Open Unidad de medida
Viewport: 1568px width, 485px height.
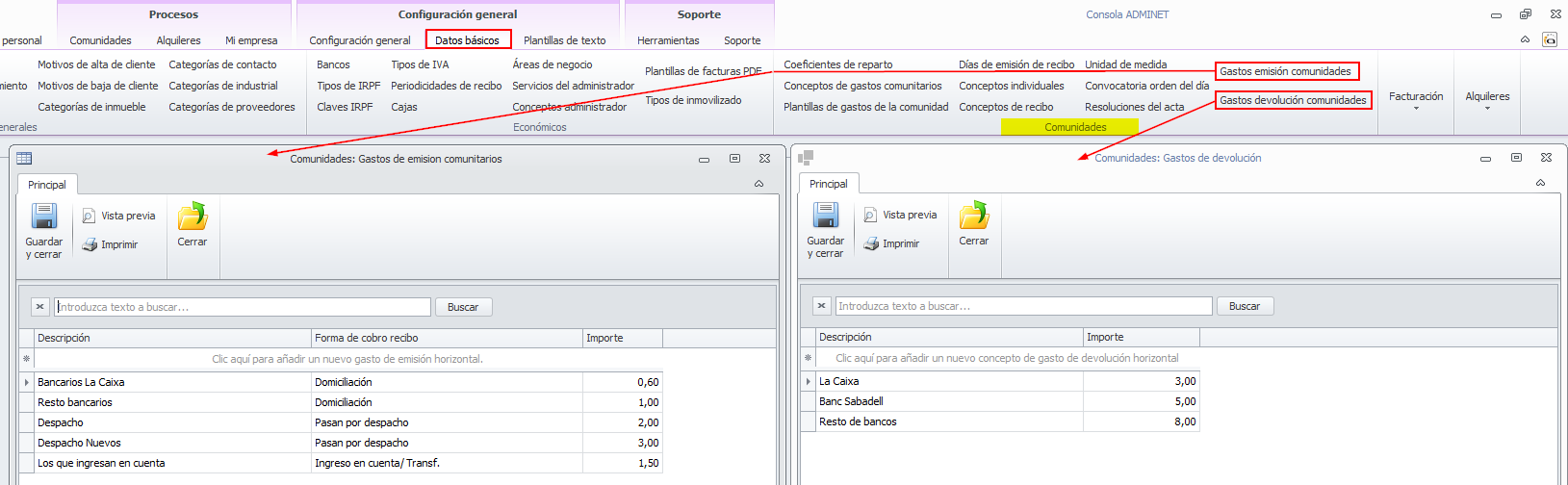[x=1125, y=64]
